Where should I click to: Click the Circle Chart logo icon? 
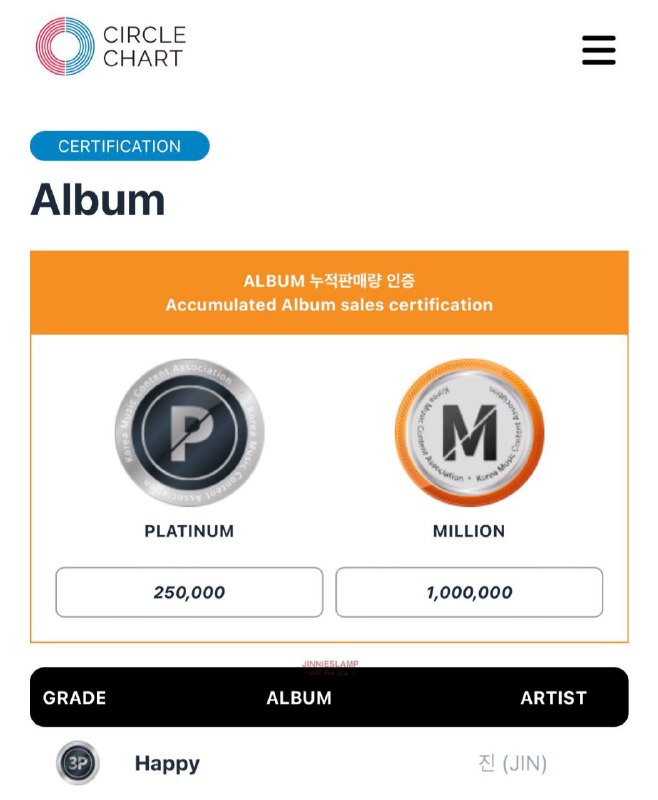pyautogui.click(x=65, y=46)
